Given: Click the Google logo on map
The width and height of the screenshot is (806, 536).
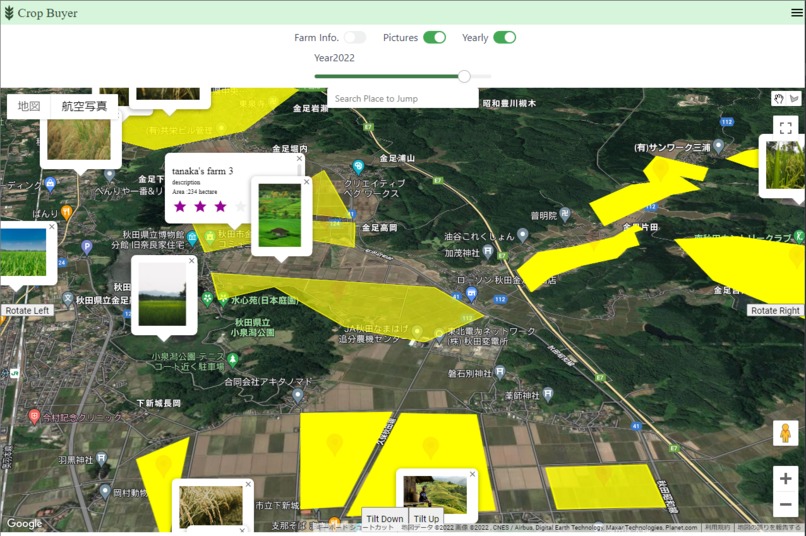Looking at the screenshot, I should point(24,523).
